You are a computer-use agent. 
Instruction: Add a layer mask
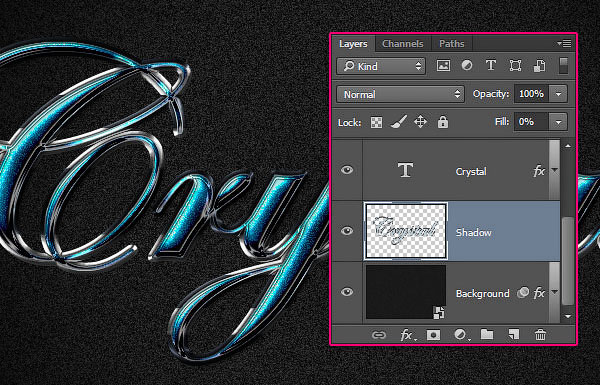(x=434, y=335)
